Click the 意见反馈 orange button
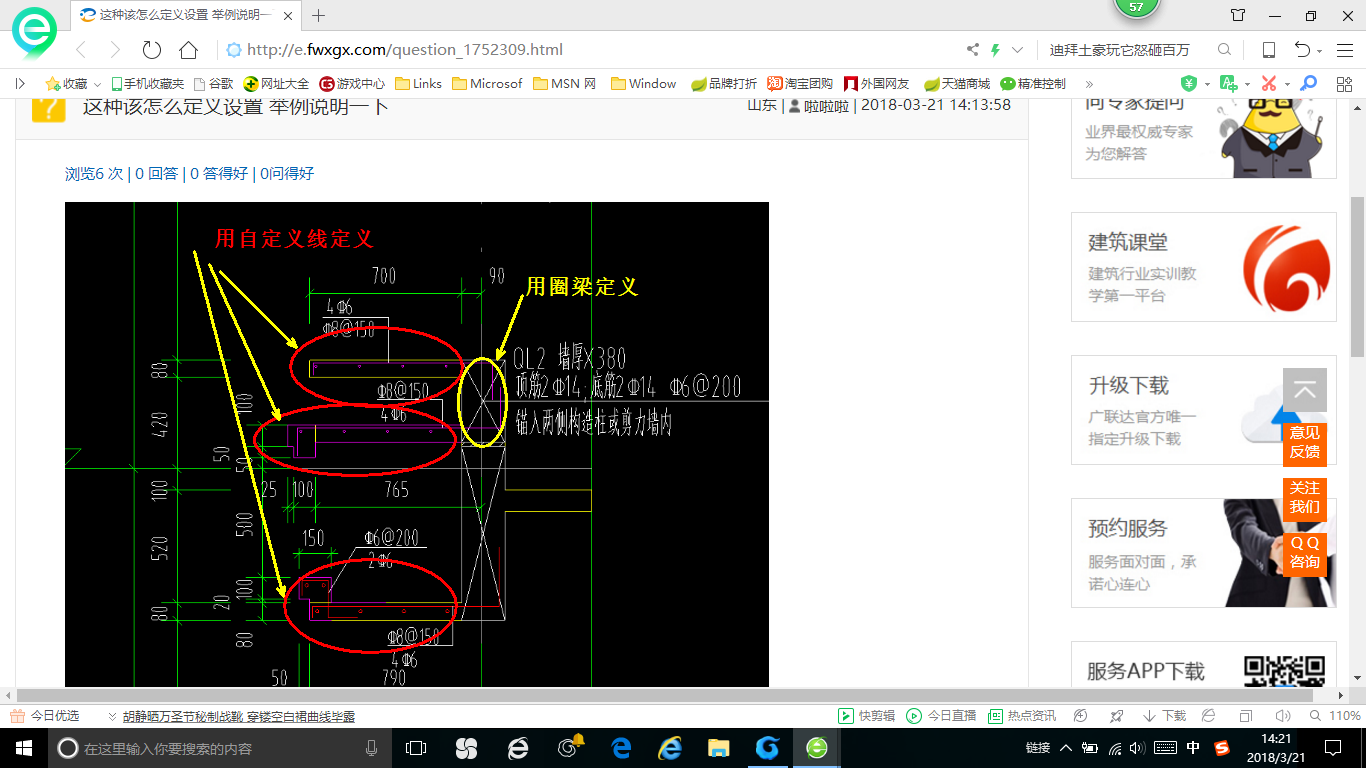This screenshot has width=1366, height=768. click(x=1305, y=442)
